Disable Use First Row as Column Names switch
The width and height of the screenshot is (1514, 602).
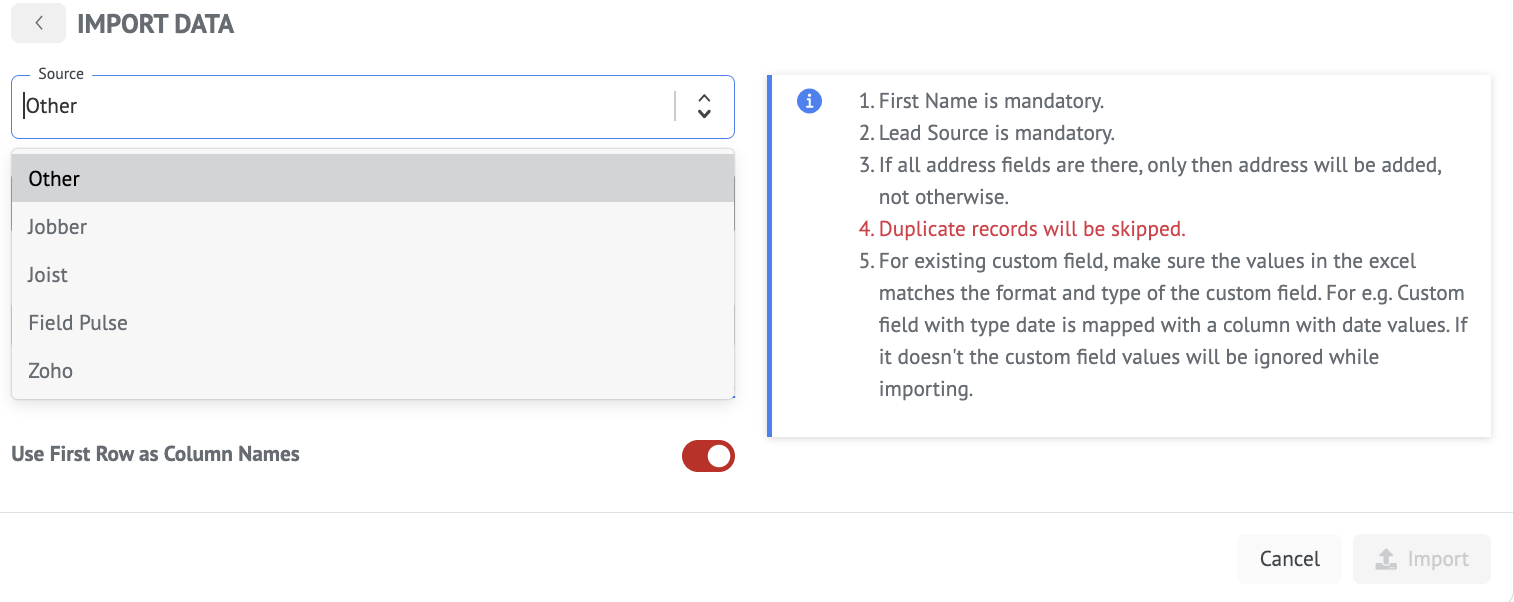coord(708,456)
